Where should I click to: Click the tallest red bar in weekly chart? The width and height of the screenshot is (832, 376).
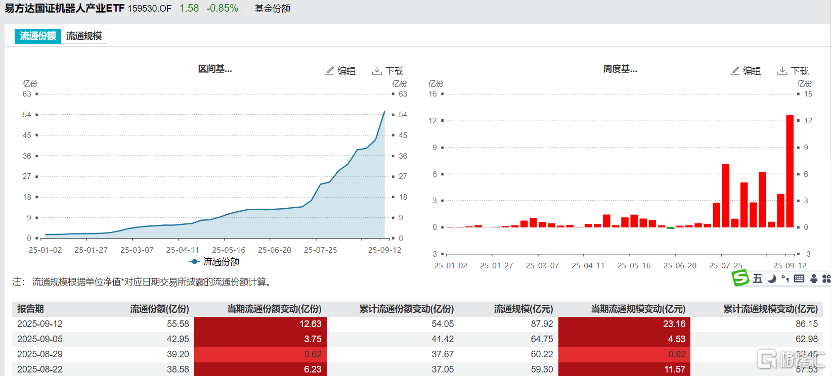pyautogui.click(x=790, y=171)
